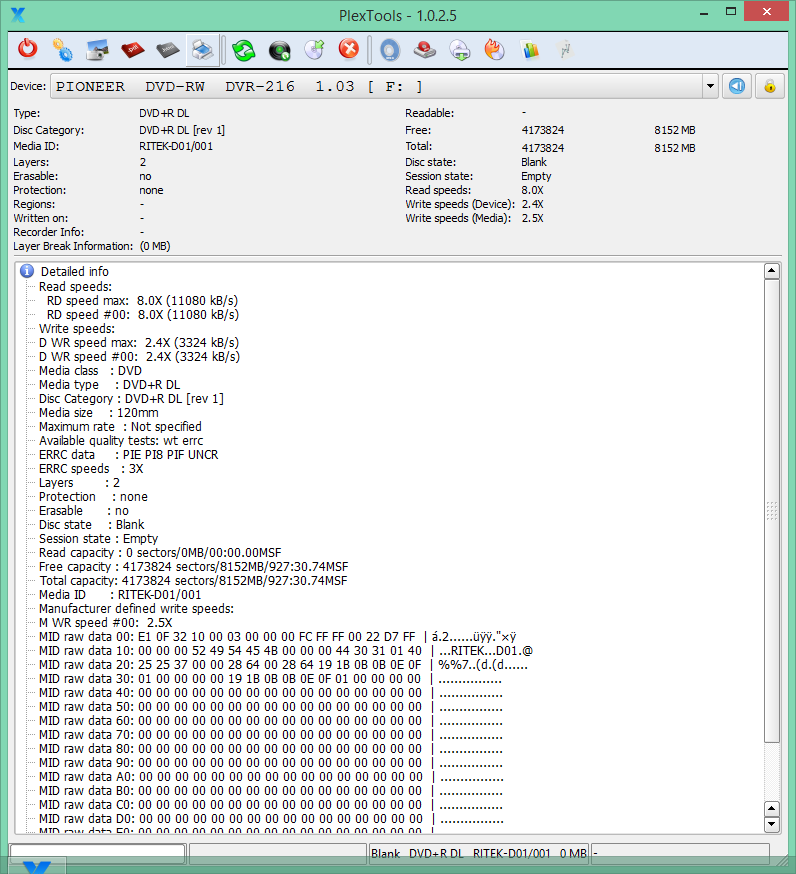This screenshot has height=874, width=796.
Task: Select 'Read capacity : 0 sectors' row
Action: (x=160, y=552)
